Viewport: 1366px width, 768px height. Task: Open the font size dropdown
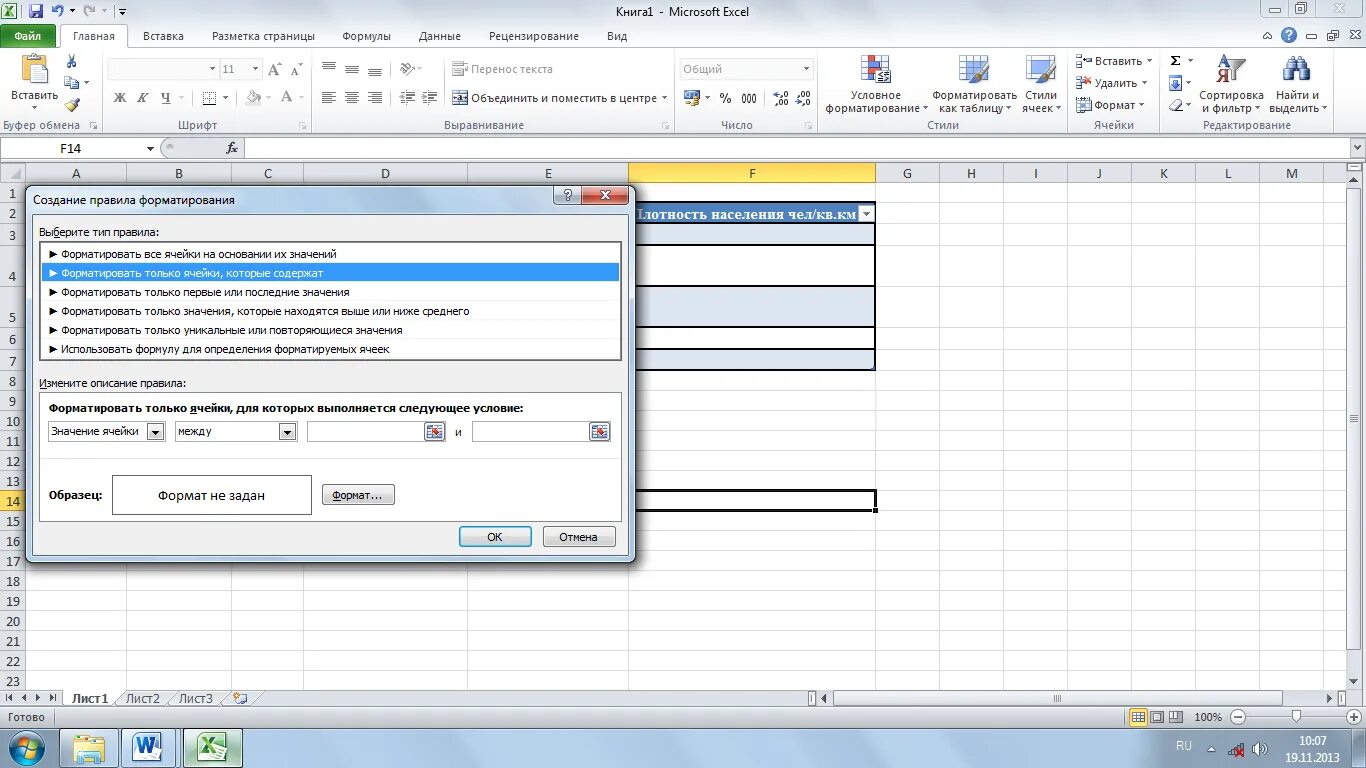pyautogui.click(x=255, y=69)
